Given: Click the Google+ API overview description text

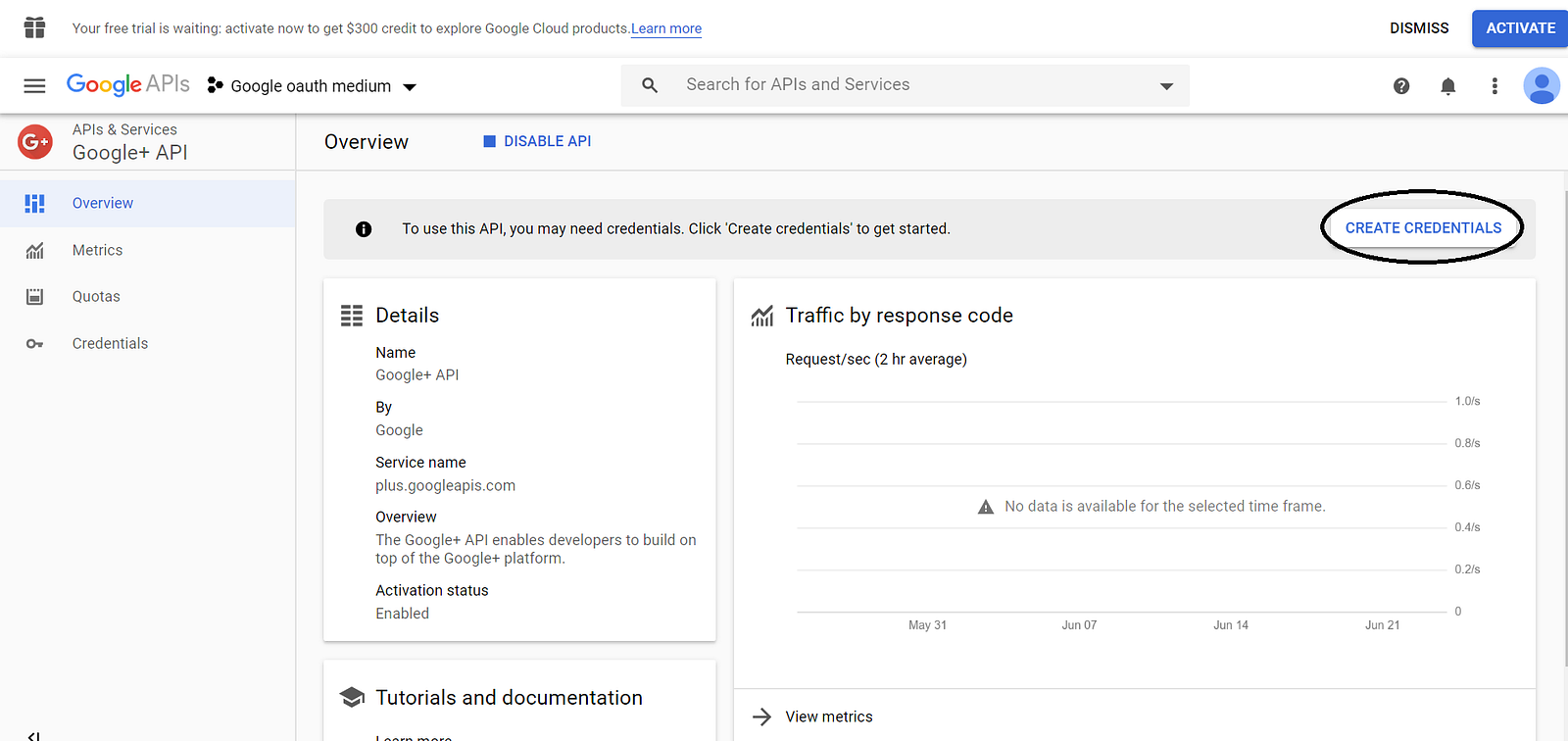Looking at the screenshot, I should coord(536,549).
